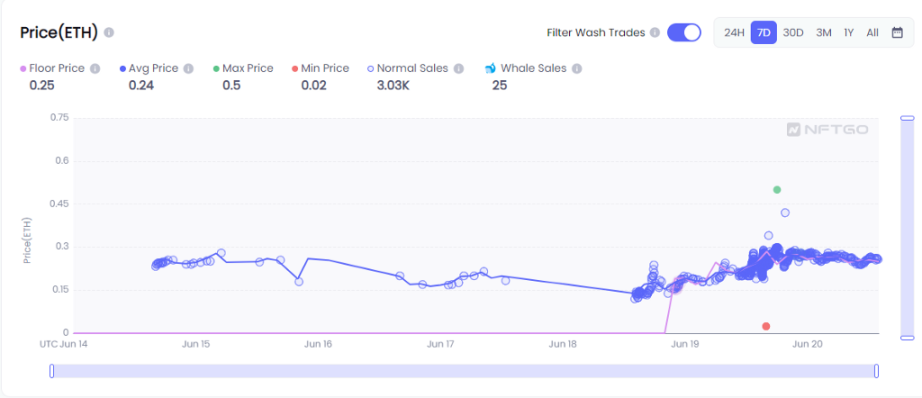The width and height of the screenshot is (922, 398).
Task: Click the Whale Sales info icon
Action: (x=577, y=69)
